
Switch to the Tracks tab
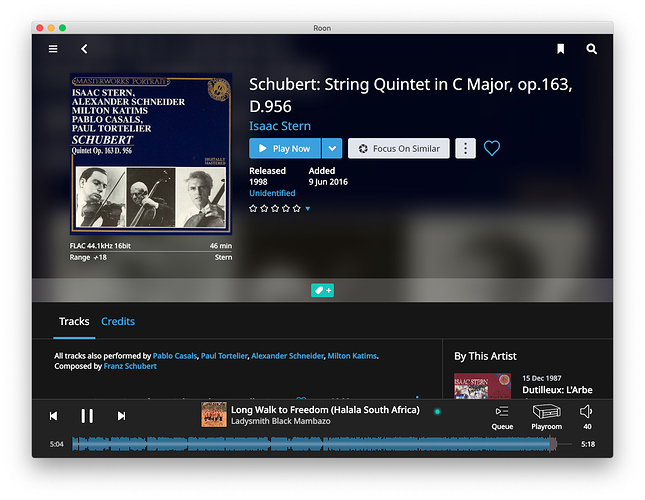pyautogui.click(x=74, y=321)
